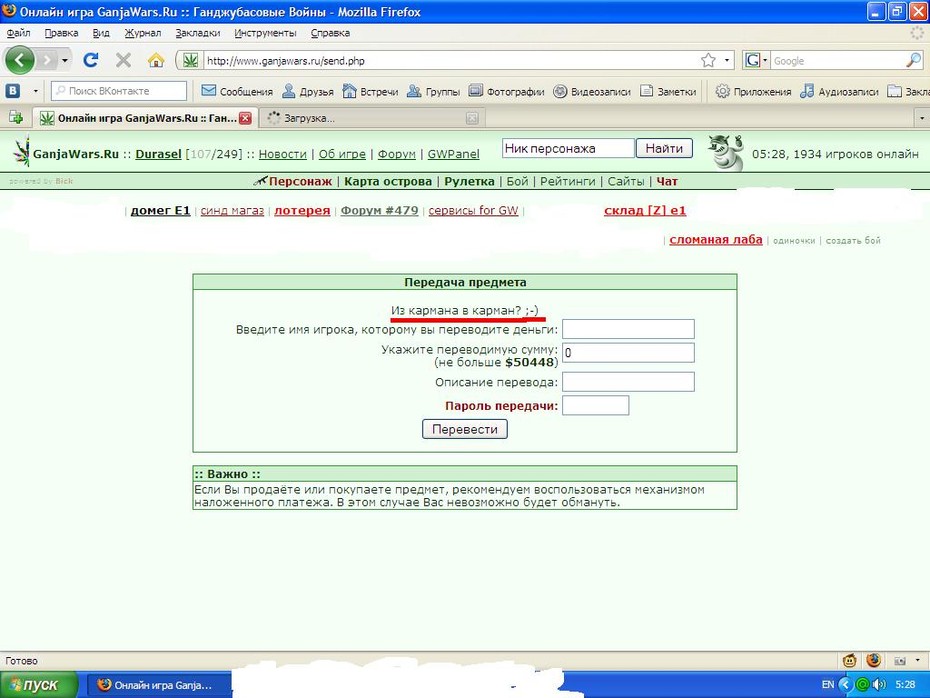Open the VK toolbar B dropdown arrow
Viewport: 930px width, 698px height.
tap(36, 91)
